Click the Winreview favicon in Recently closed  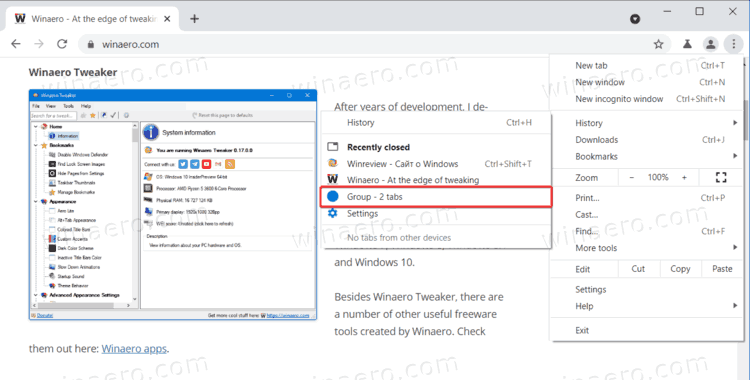(x=332, y=163)
